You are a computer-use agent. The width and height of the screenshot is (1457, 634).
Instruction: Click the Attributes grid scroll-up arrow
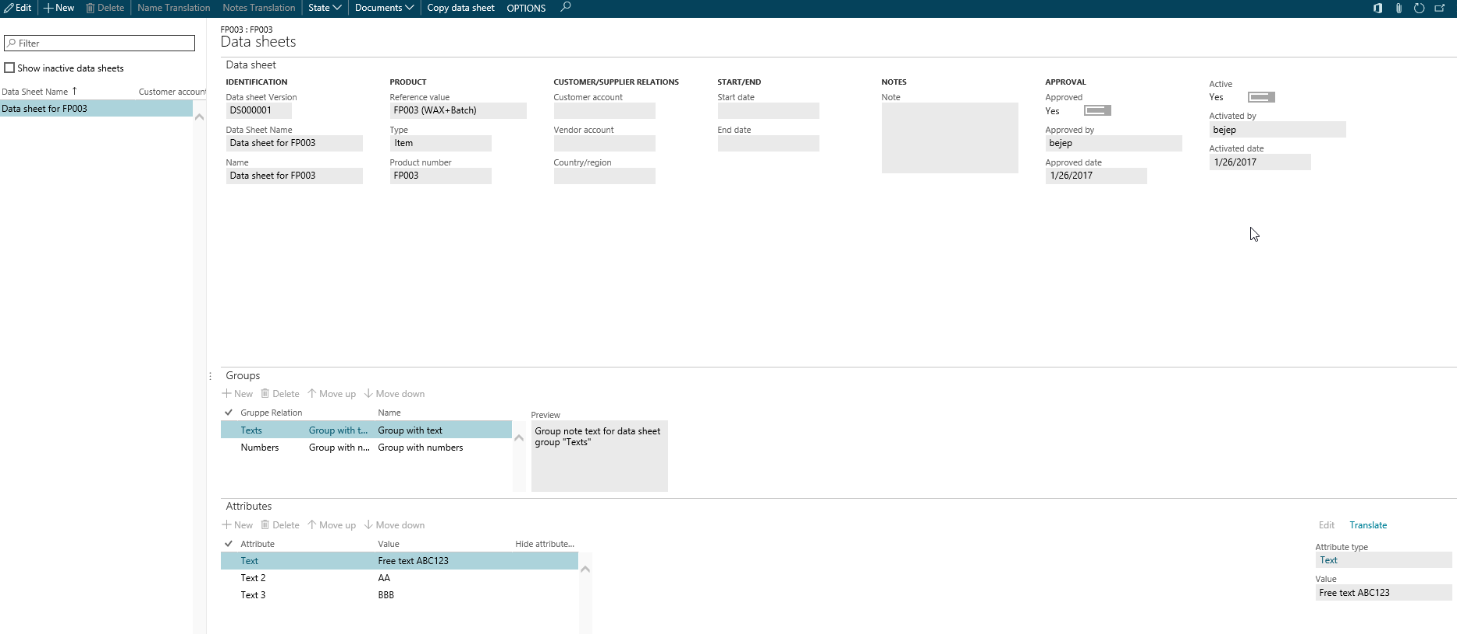[x=585, y=570]
